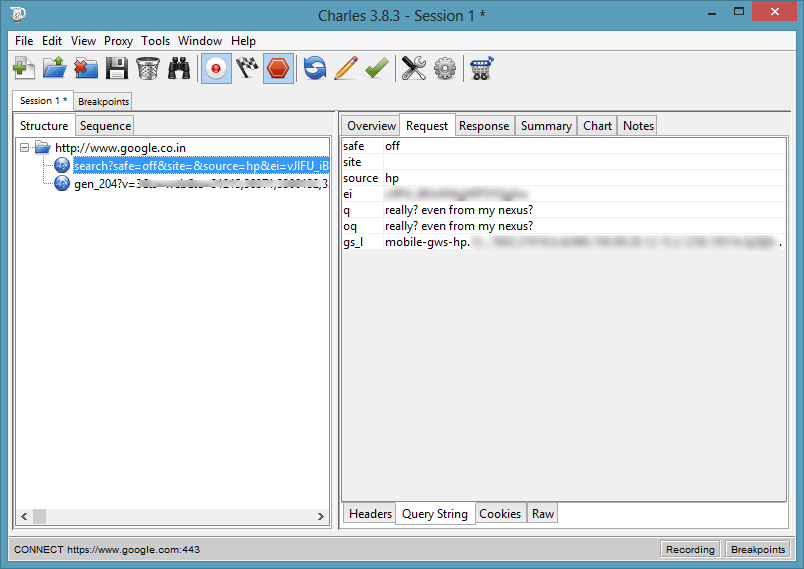This screenshot has width=804, height=569.
Task: Select the Sequence view tab
Action: [x=105, y=126]
